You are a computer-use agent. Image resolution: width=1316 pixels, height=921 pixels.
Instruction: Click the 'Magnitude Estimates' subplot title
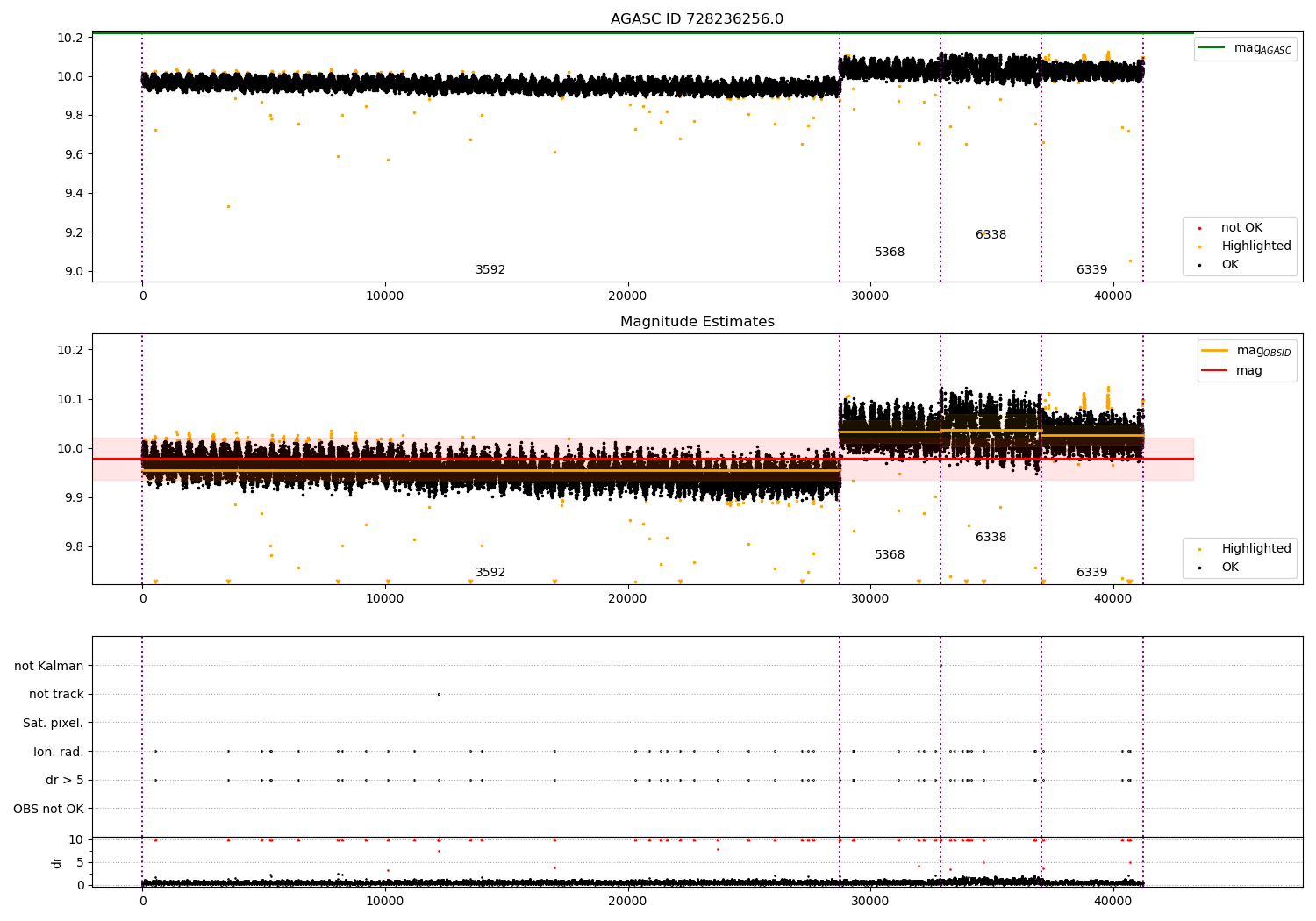click(697, 322)
